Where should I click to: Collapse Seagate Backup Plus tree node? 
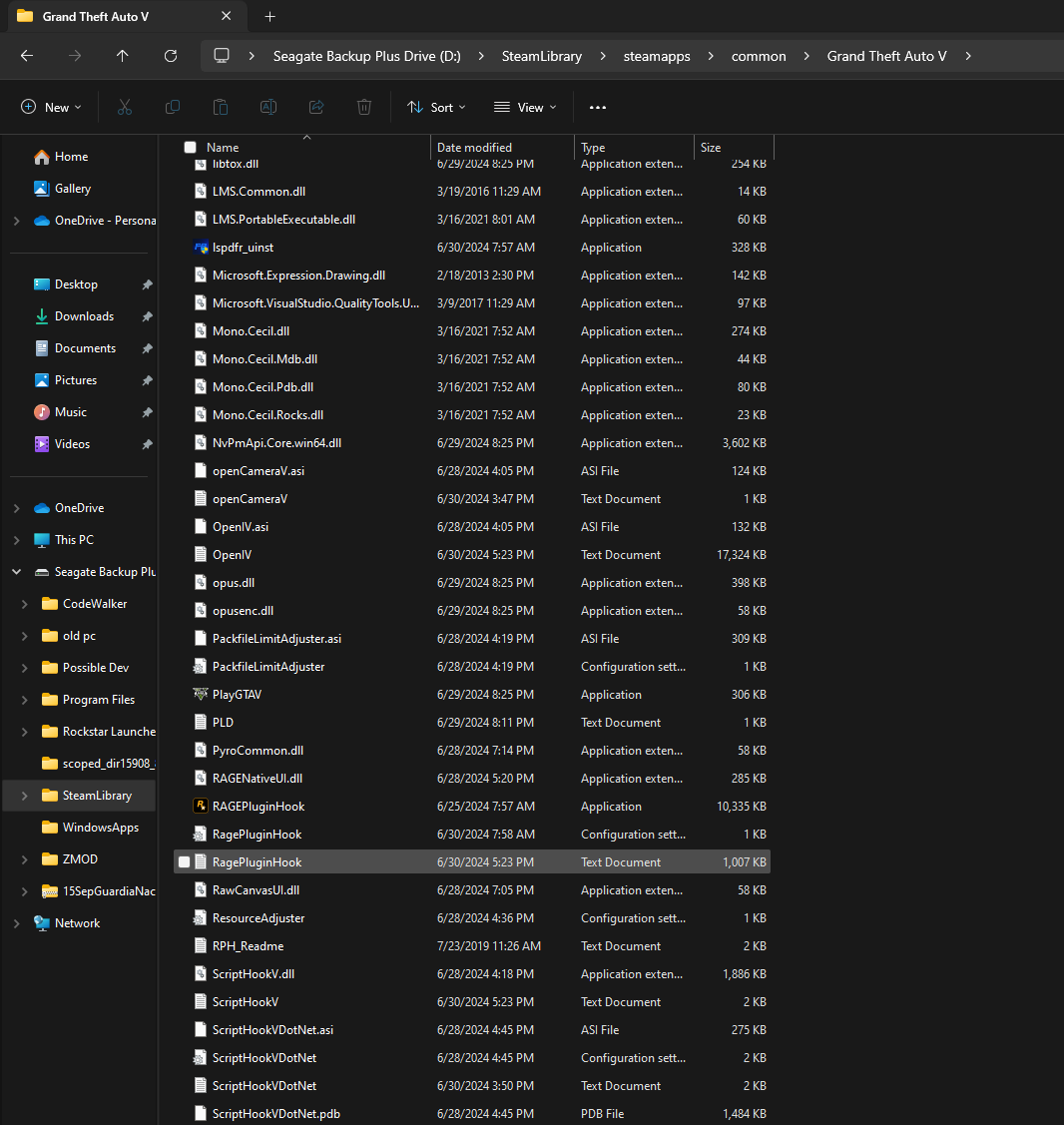[x=17, y=572]
